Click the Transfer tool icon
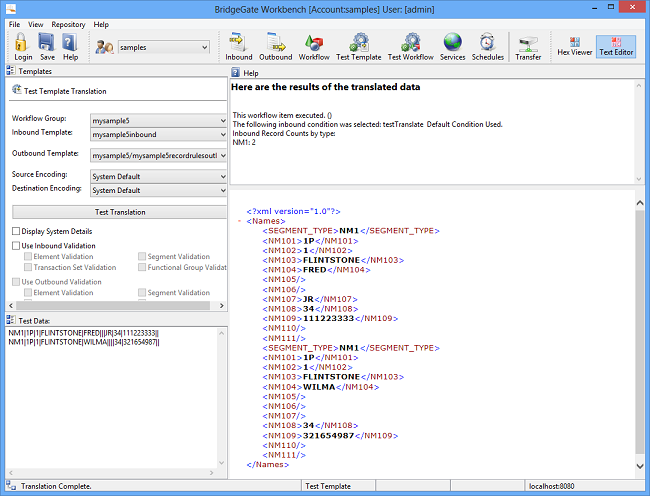 (x=528, y=44)
